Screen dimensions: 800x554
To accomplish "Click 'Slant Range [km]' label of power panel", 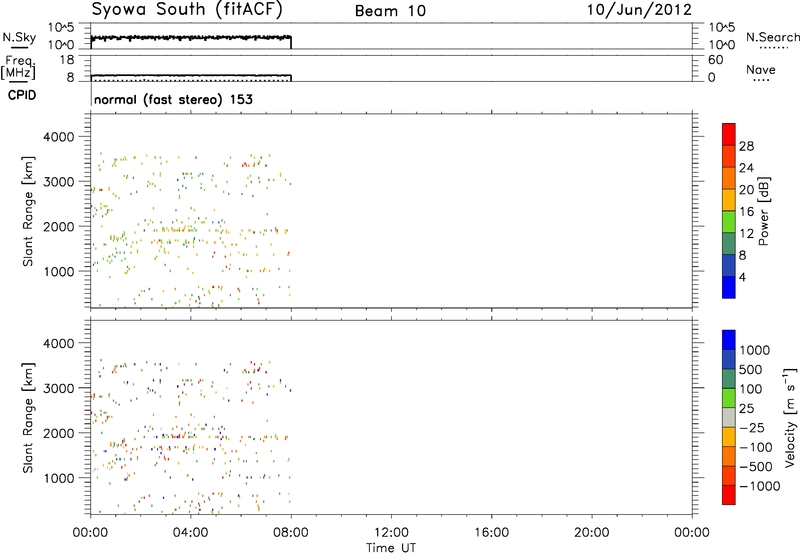I will click(x=28, y=211).
